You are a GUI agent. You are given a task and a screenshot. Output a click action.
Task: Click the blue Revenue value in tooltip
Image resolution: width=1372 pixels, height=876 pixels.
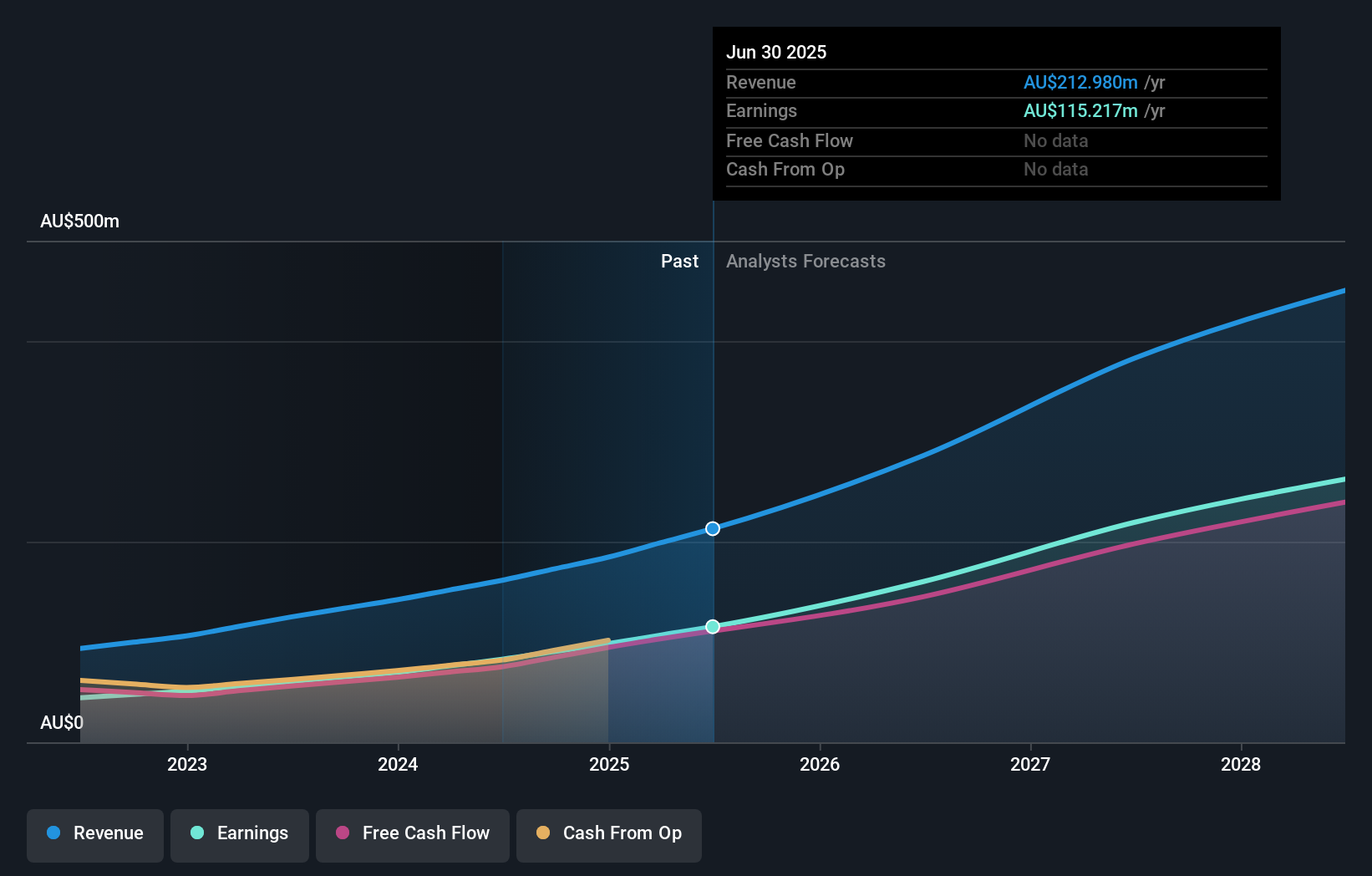coord(1080,82)
